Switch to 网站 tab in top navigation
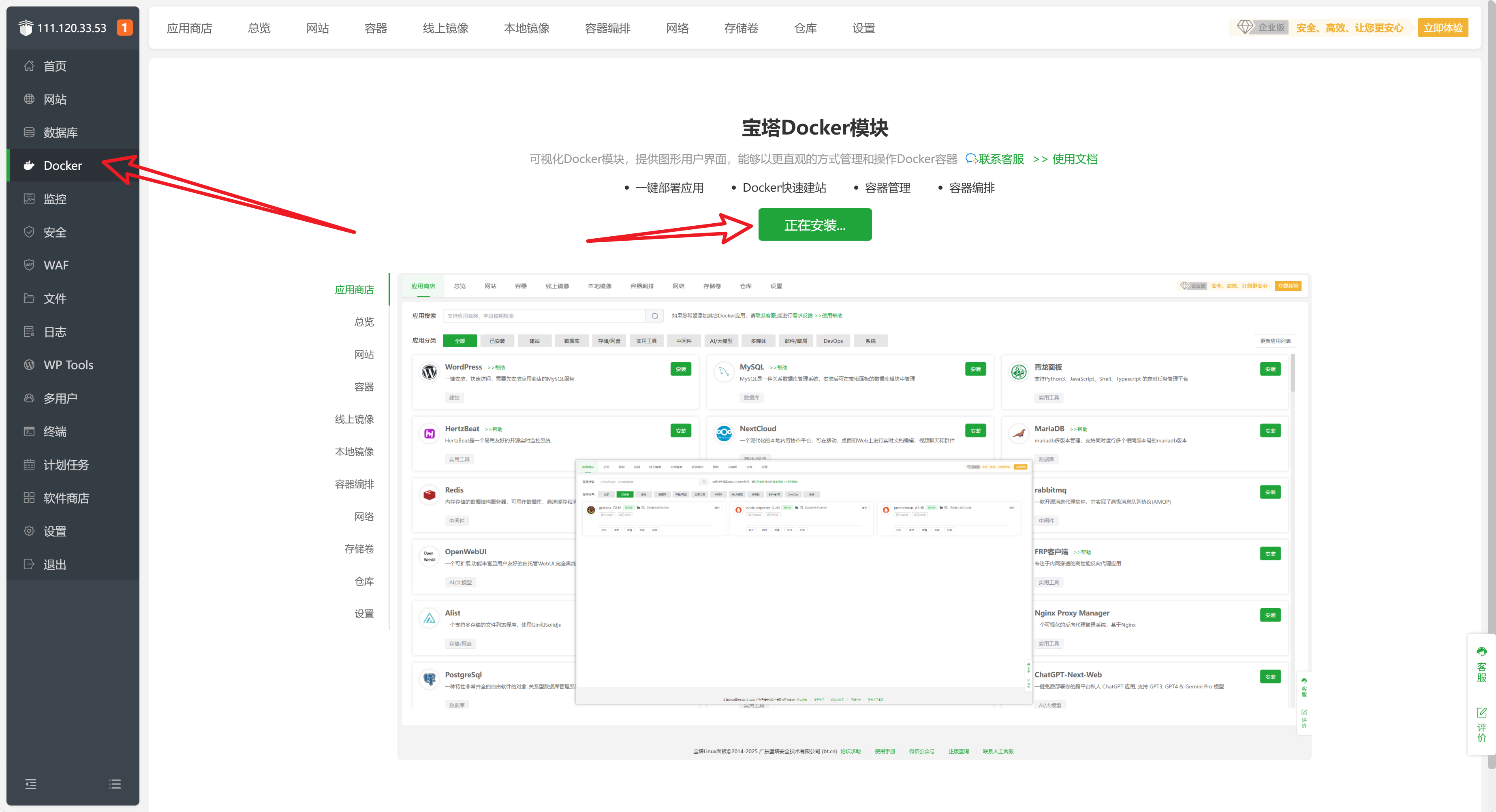The height and width of the screenshot is (812, 1496). 318,28
